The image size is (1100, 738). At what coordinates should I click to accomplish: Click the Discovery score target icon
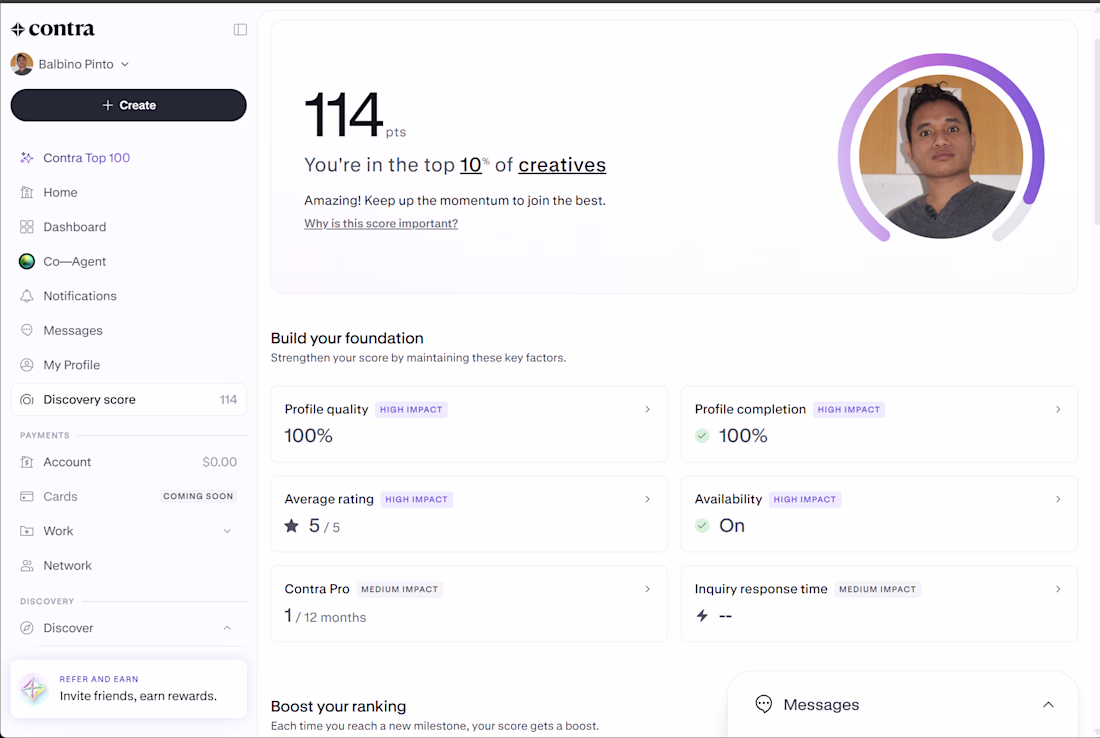click(27, 399)
